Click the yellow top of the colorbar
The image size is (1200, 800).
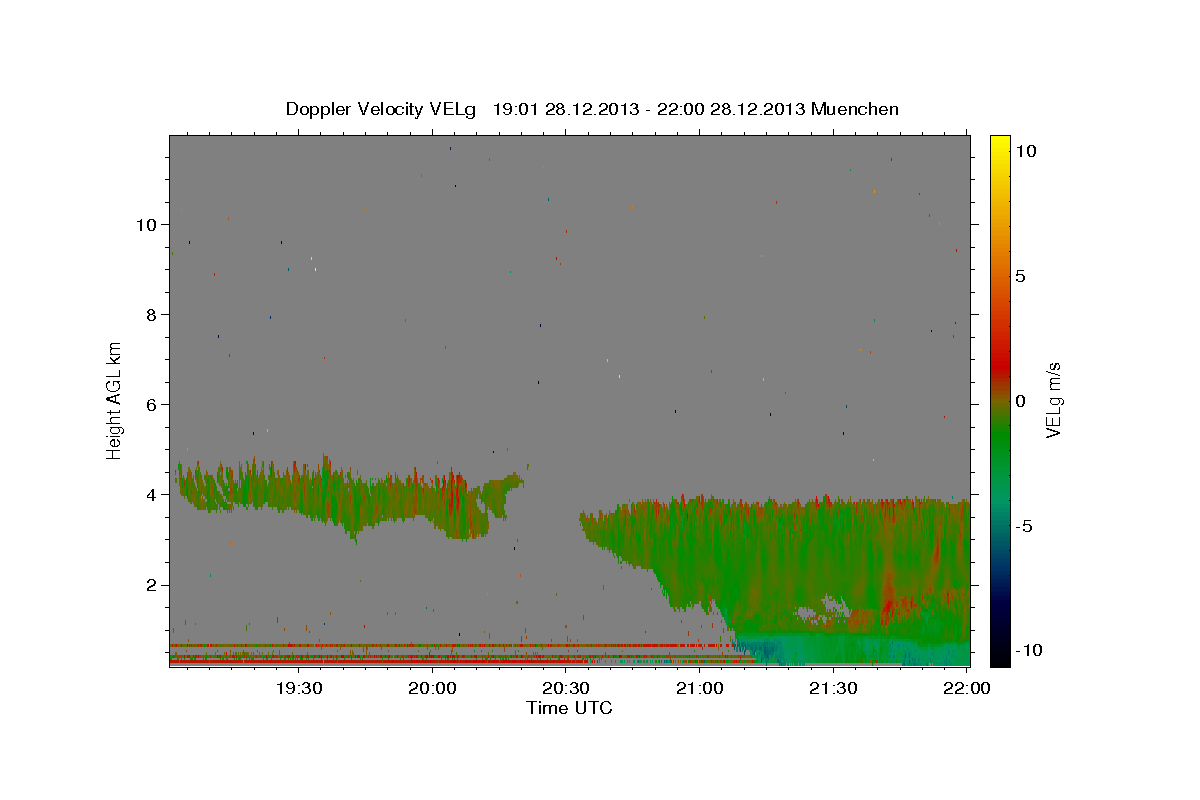tap(999, 143)
